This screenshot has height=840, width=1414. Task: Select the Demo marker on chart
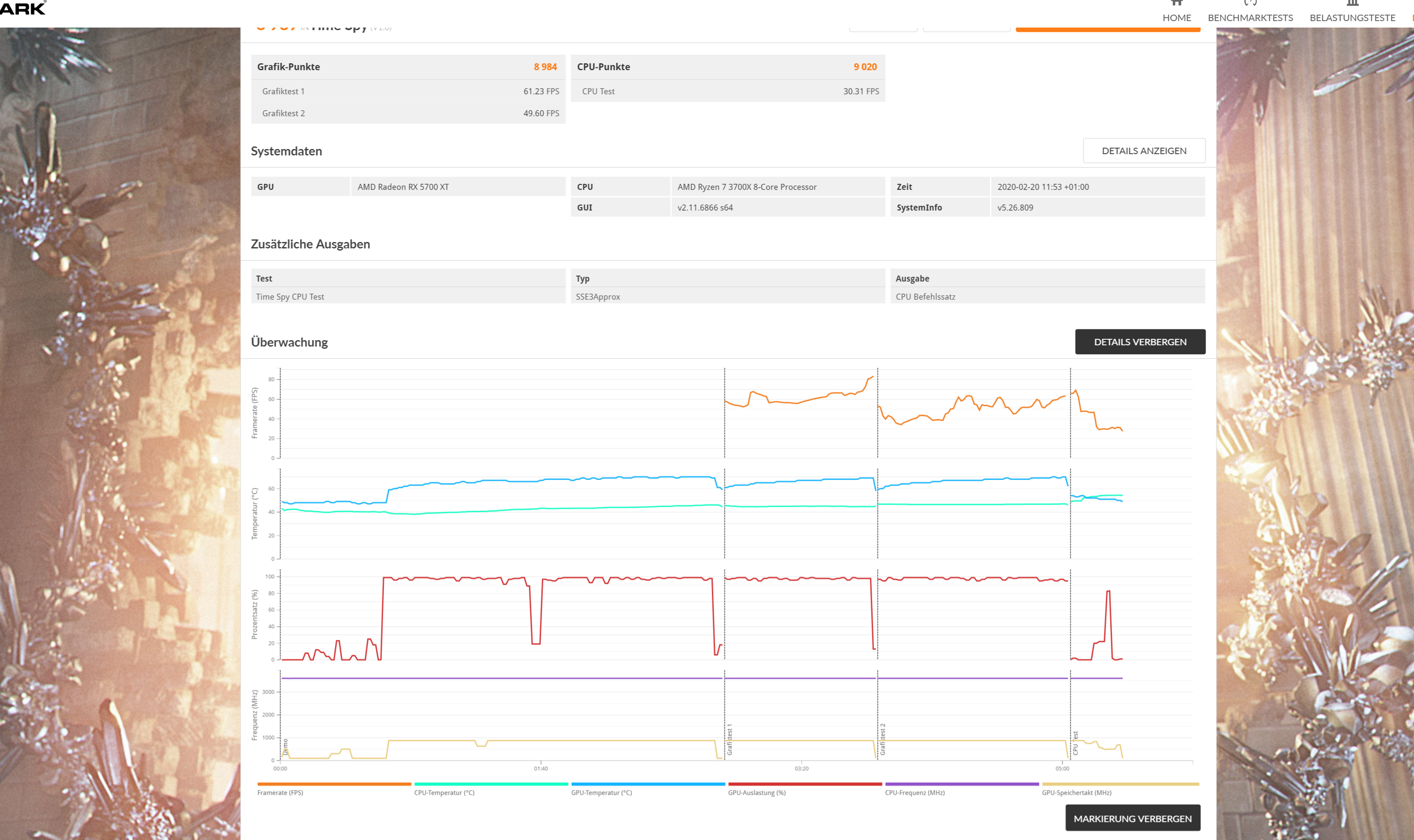pyautogui.click(x=285, y=746)
